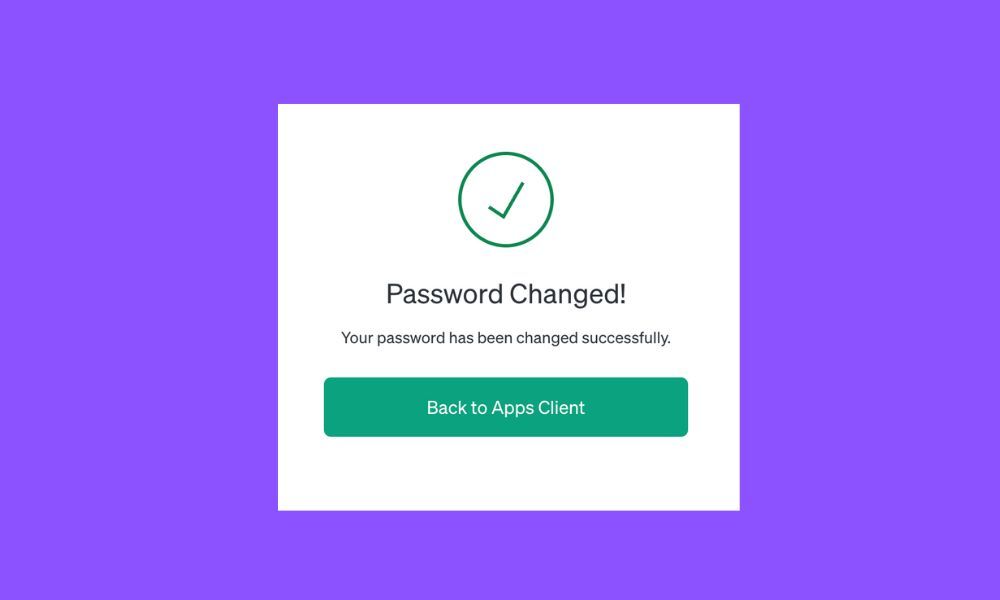Click the password changed successfully message
1000x600 pixels.
[x=506, y=337]
